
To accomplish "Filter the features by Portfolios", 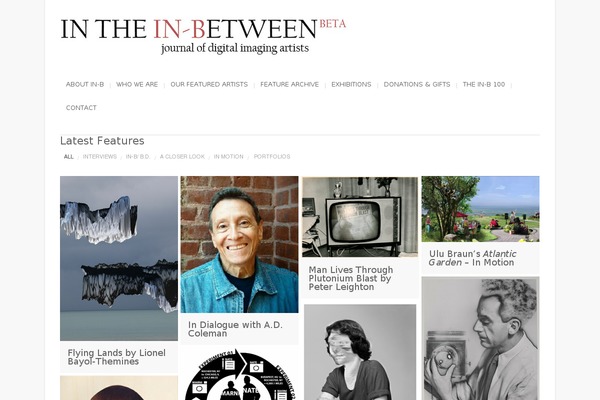I will point(272,157).
